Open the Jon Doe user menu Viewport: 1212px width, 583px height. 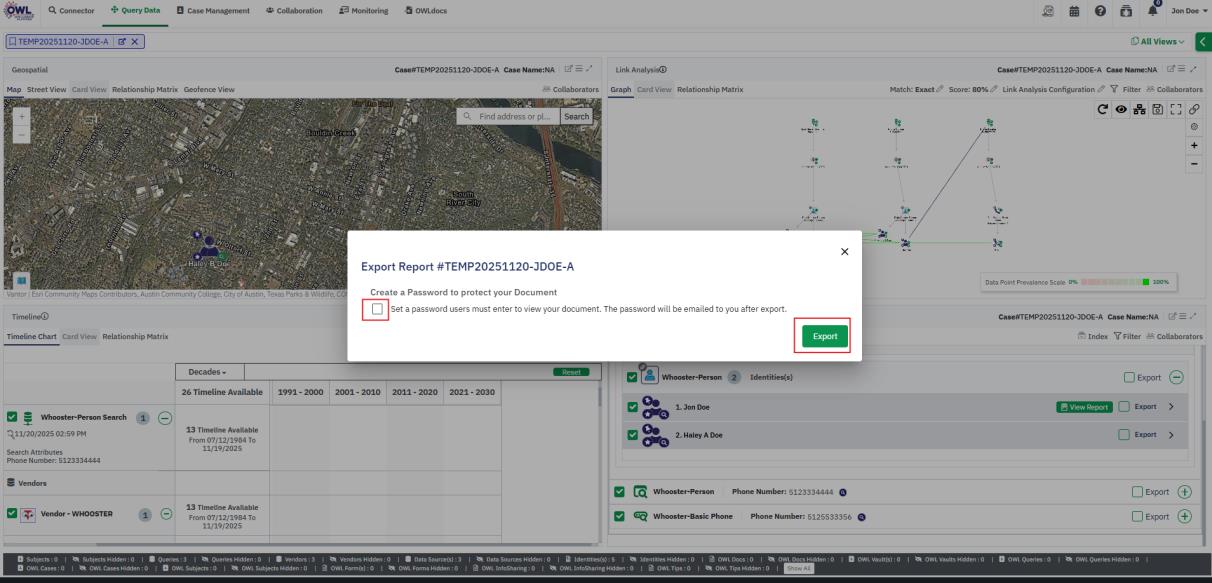tap(1189, 11)
